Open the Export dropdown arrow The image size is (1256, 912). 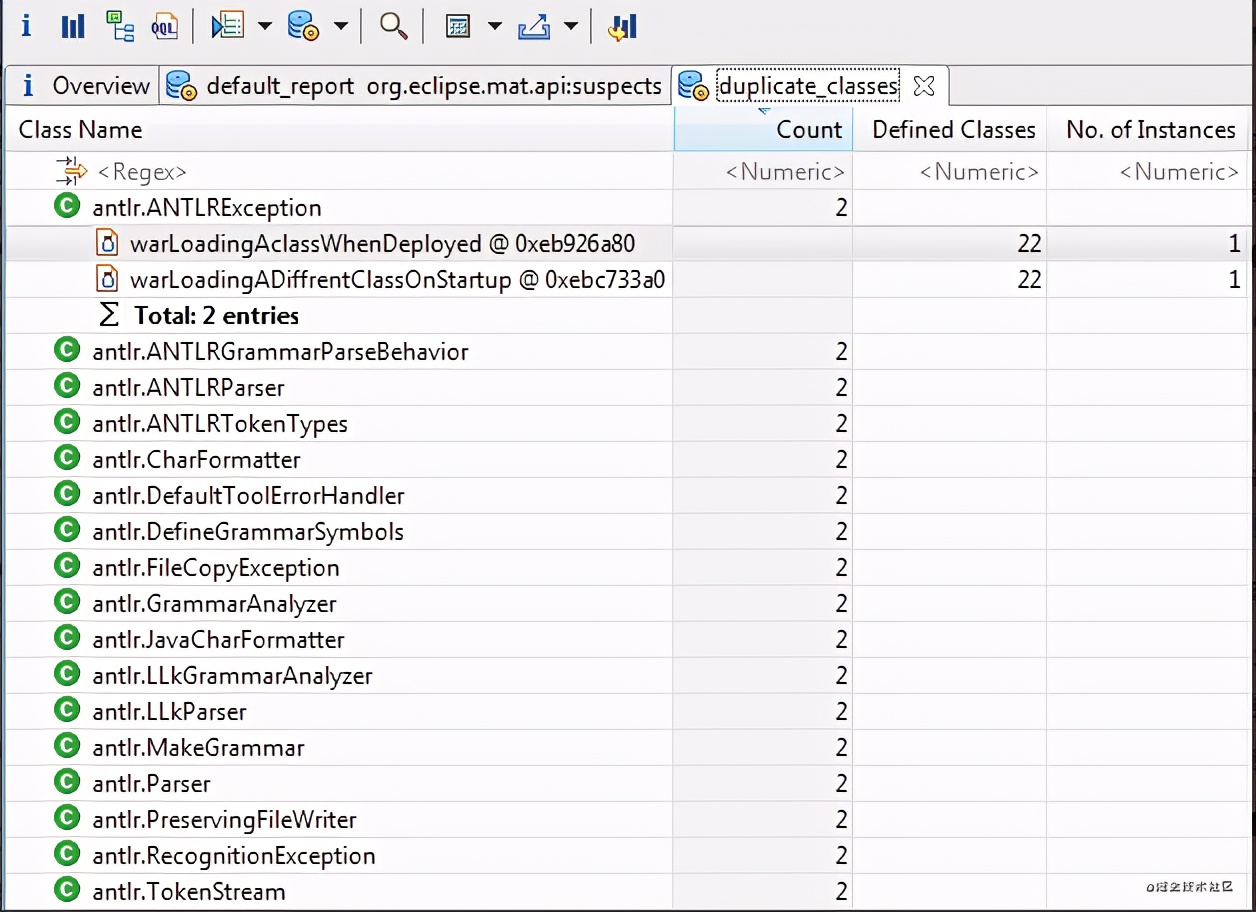571,26
